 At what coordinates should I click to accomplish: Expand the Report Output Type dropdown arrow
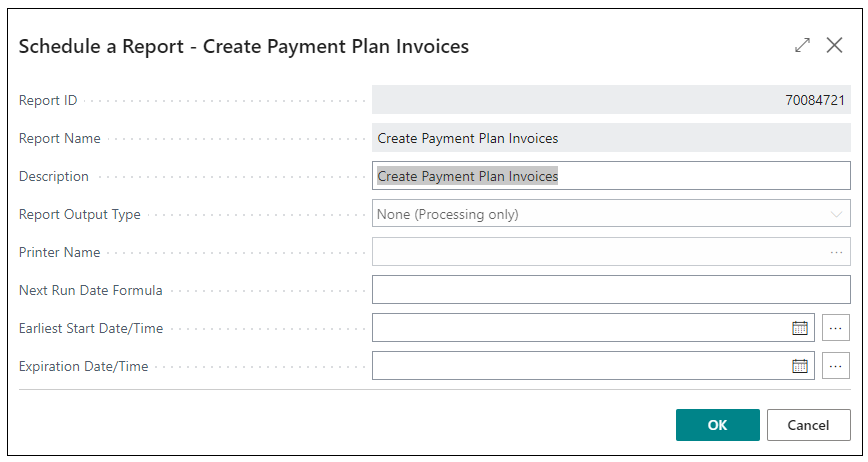(836, 214)
